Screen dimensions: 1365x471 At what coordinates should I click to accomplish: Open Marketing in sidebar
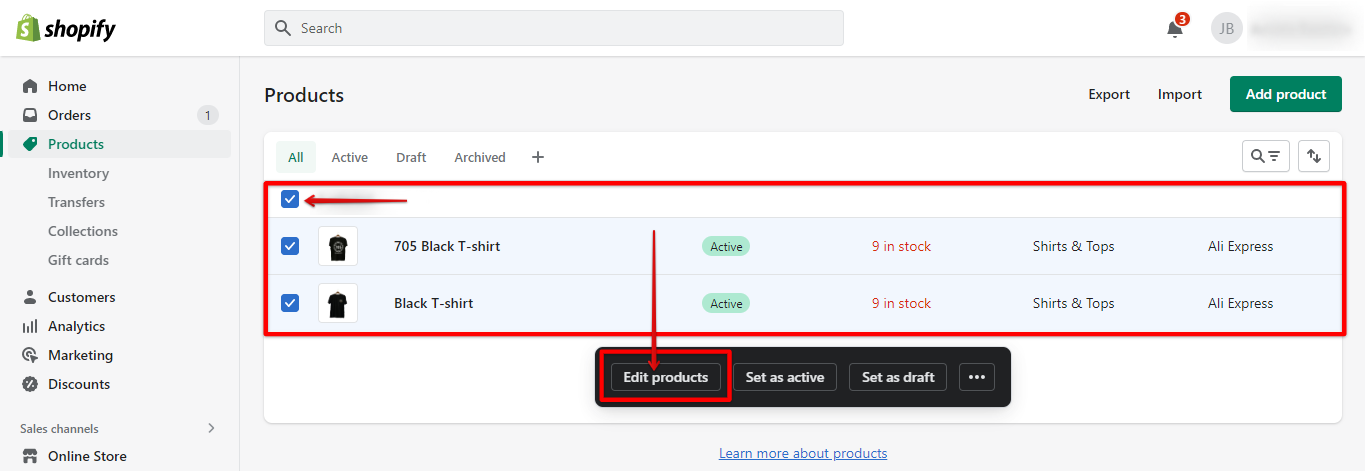click(80, 355)
